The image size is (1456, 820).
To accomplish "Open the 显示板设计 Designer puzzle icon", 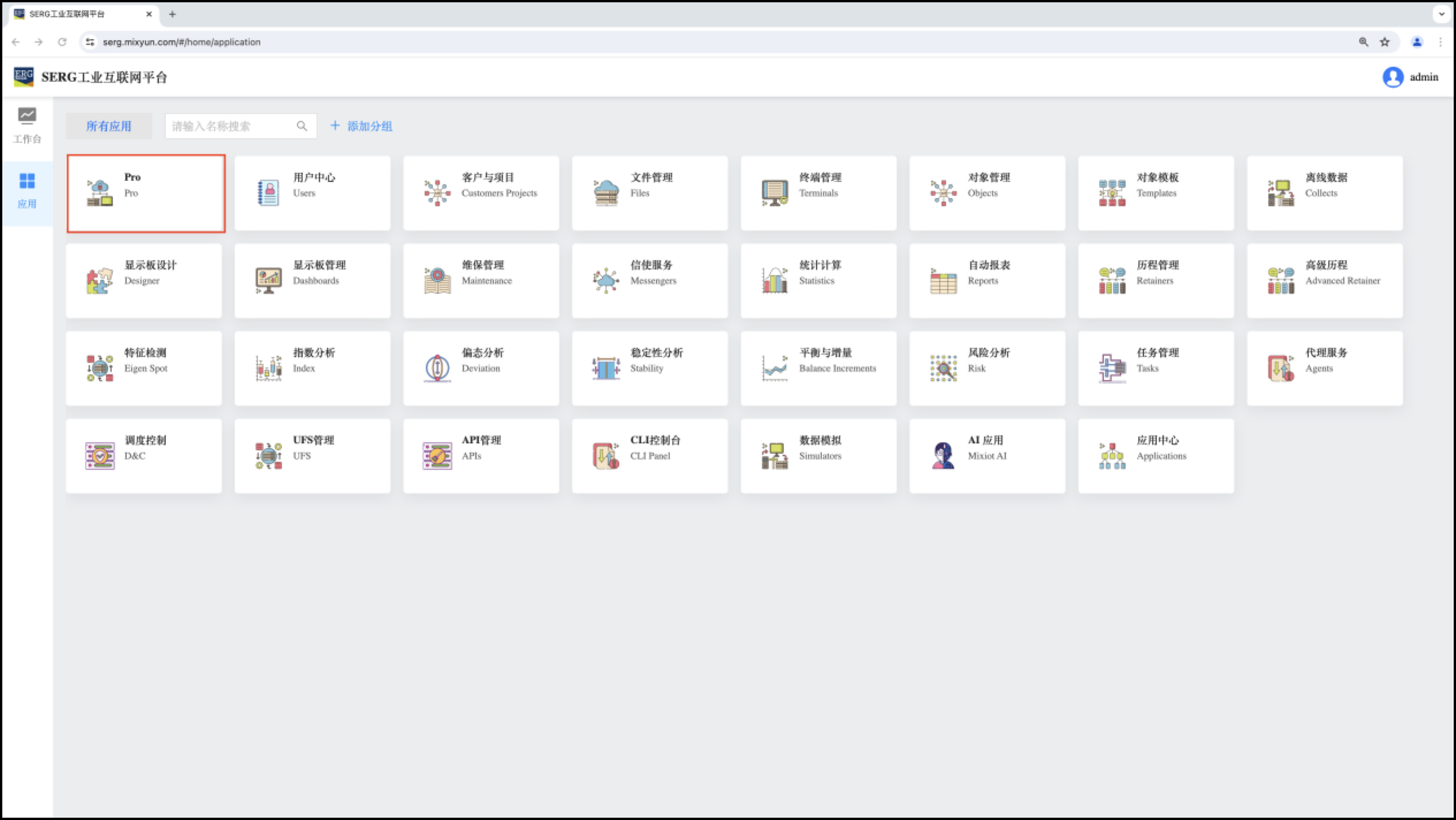I will pyautogui.click(x=100, y=280).
